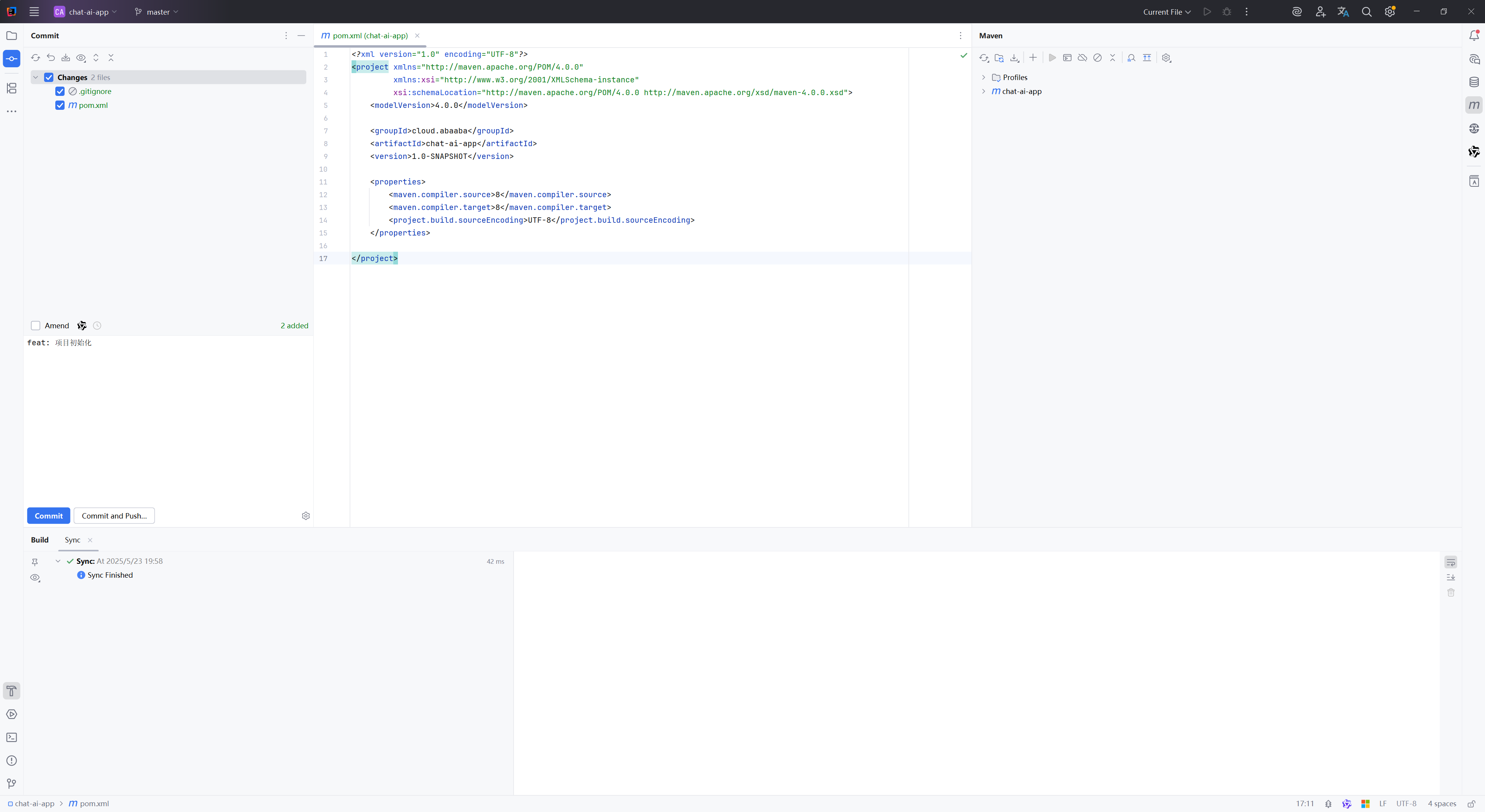The width and height of the screenshot is (1485, 812).
Task: Open chat-ai-app project dropdown
Action: [x=85, y=12]
